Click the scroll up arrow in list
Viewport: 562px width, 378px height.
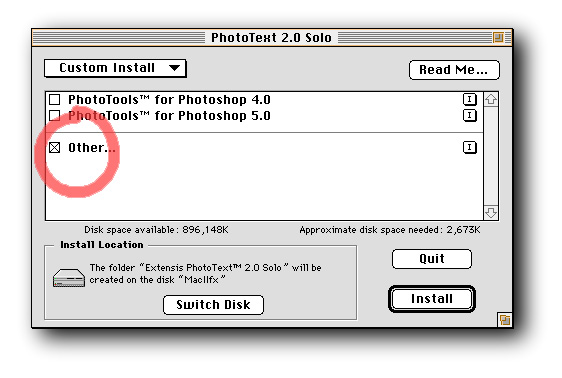tap(491, 99)
